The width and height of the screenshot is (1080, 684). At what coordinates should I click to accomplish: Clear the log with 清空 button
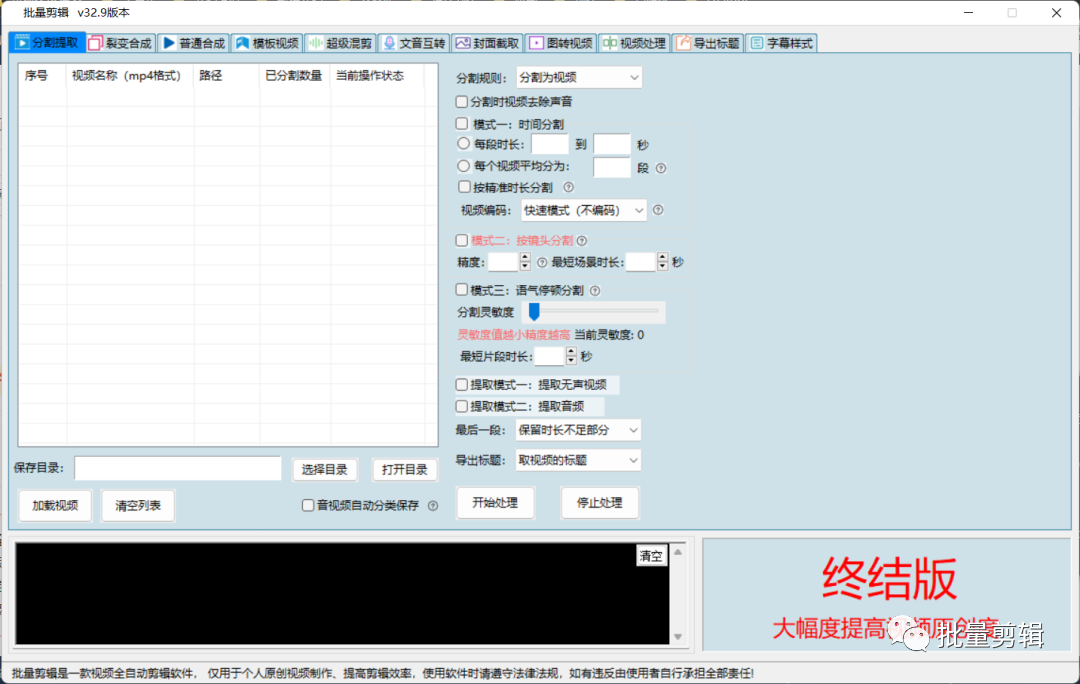(x=651, y=556)
